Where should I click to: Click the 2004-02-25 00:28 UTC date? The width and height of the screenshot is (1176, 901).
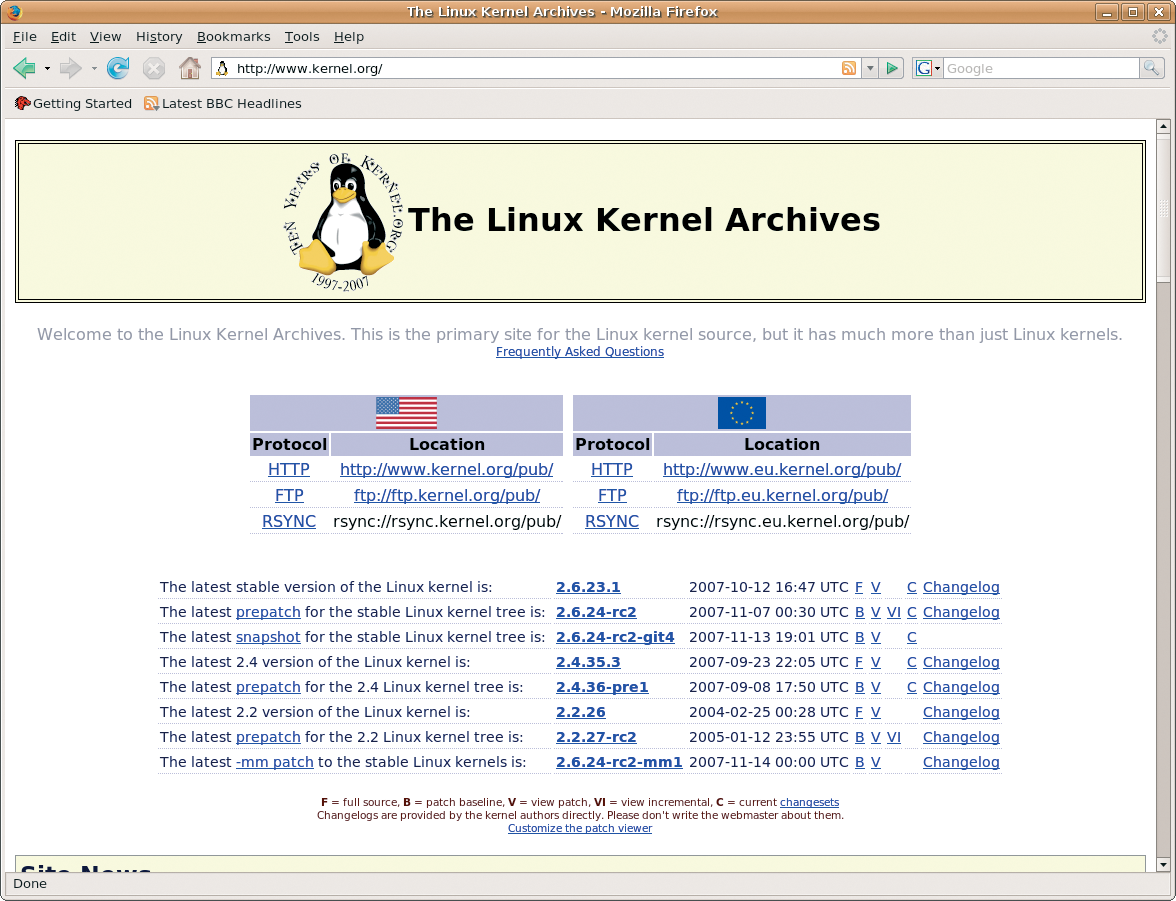[x=769, y=712]
